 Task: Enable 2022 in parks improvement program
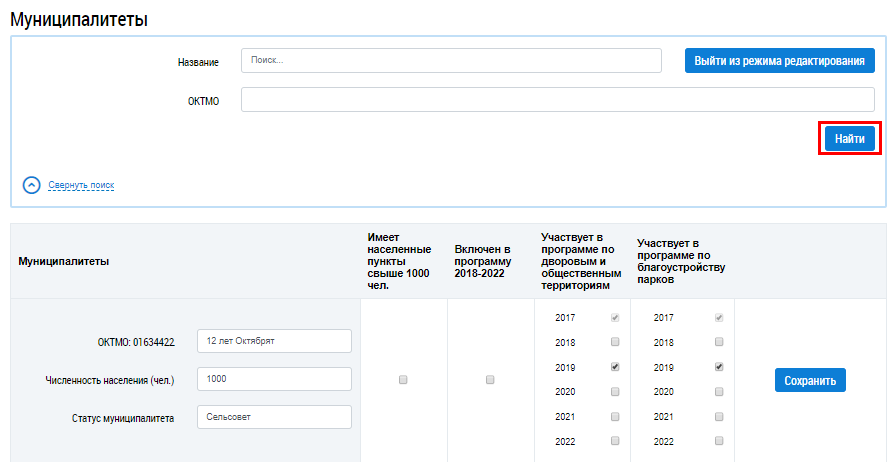tap(719, 441)
